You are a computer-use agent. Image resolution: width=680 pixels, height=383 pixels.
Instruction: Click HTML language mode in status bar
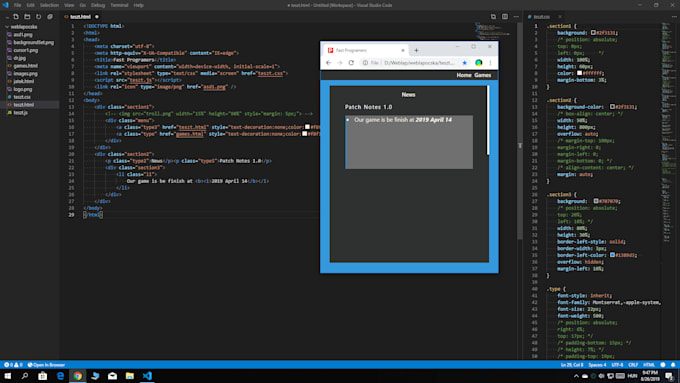649,365
